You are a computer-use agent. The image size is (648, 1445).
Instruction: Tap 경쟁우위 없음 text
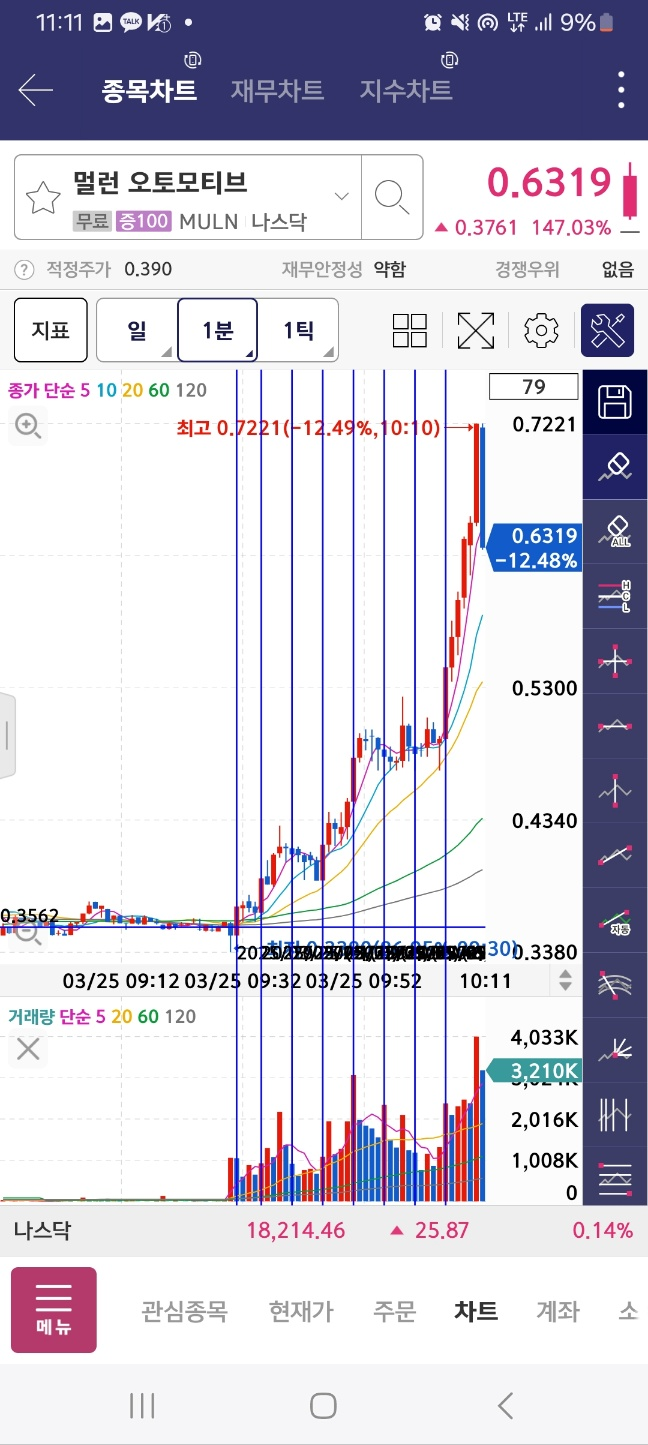(x=565, y=269)
